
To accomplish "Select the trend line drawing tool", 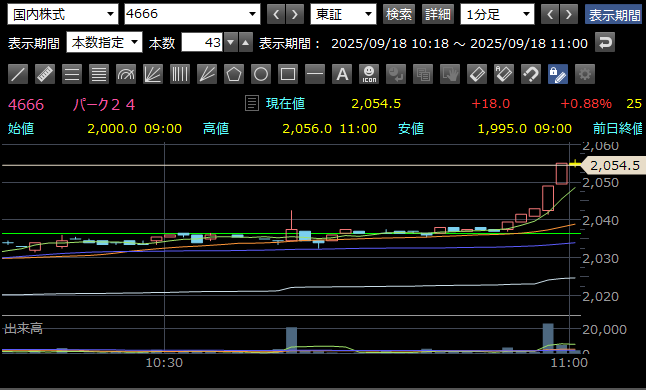I will coord(18,74).
